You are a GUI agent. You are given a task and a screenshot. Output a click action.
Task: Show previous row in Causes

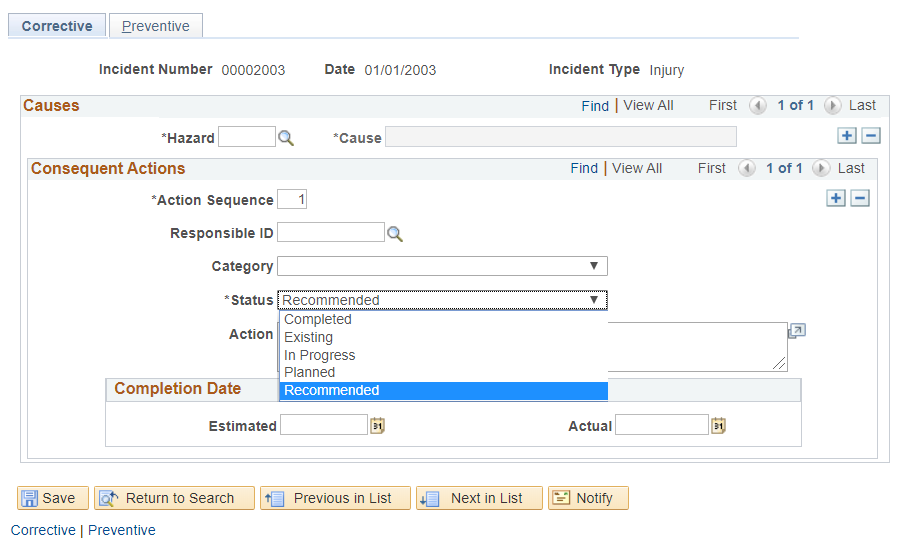(x=758, y=106)
